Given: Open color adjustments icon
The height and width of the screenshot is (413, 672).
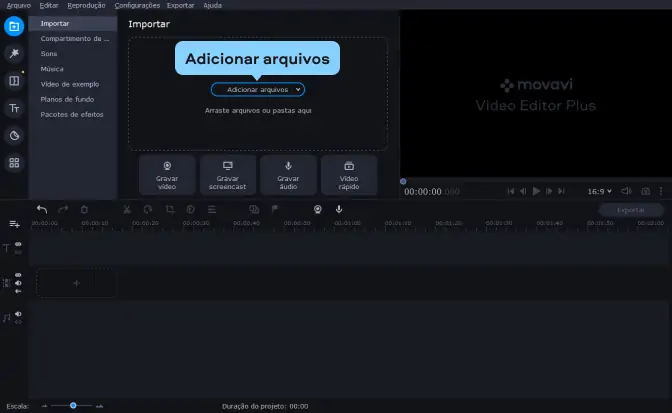Looking at the screenshot, I should (x=191, y=209).
